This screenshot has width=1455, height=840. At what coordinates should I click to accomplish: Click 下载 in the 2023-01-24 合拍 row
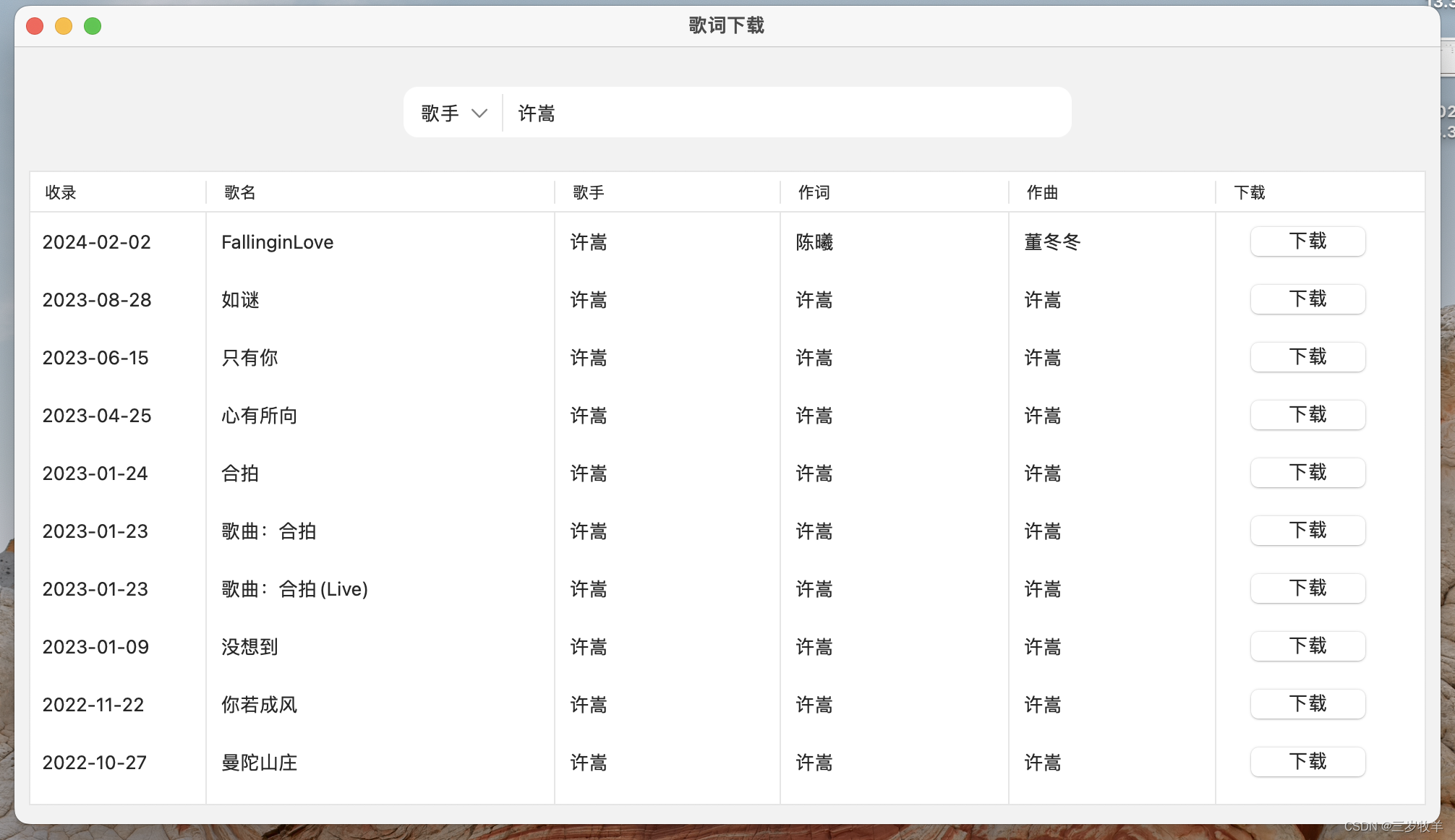tap(1307, 473)
